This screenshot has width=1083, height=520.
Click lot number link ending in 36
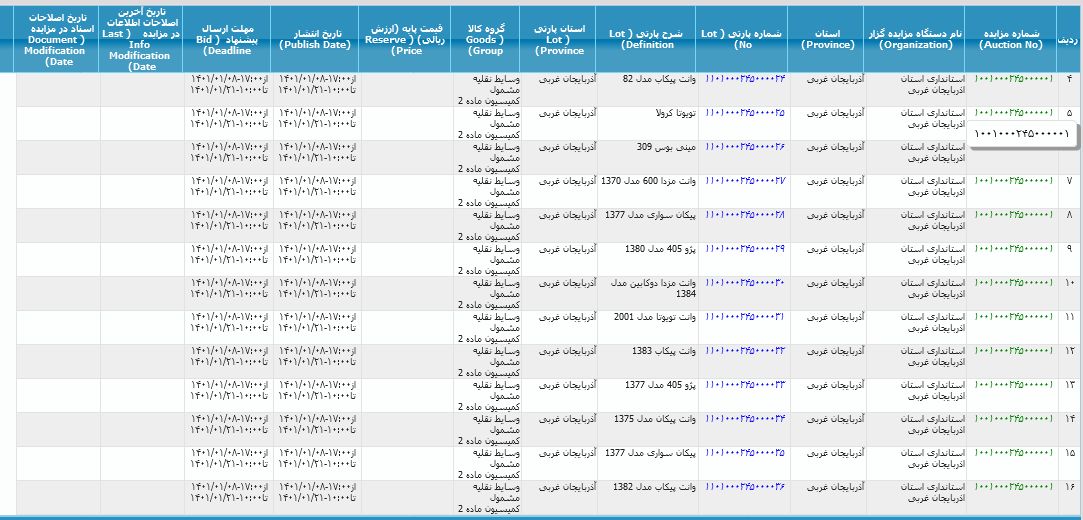coord(745,487)
